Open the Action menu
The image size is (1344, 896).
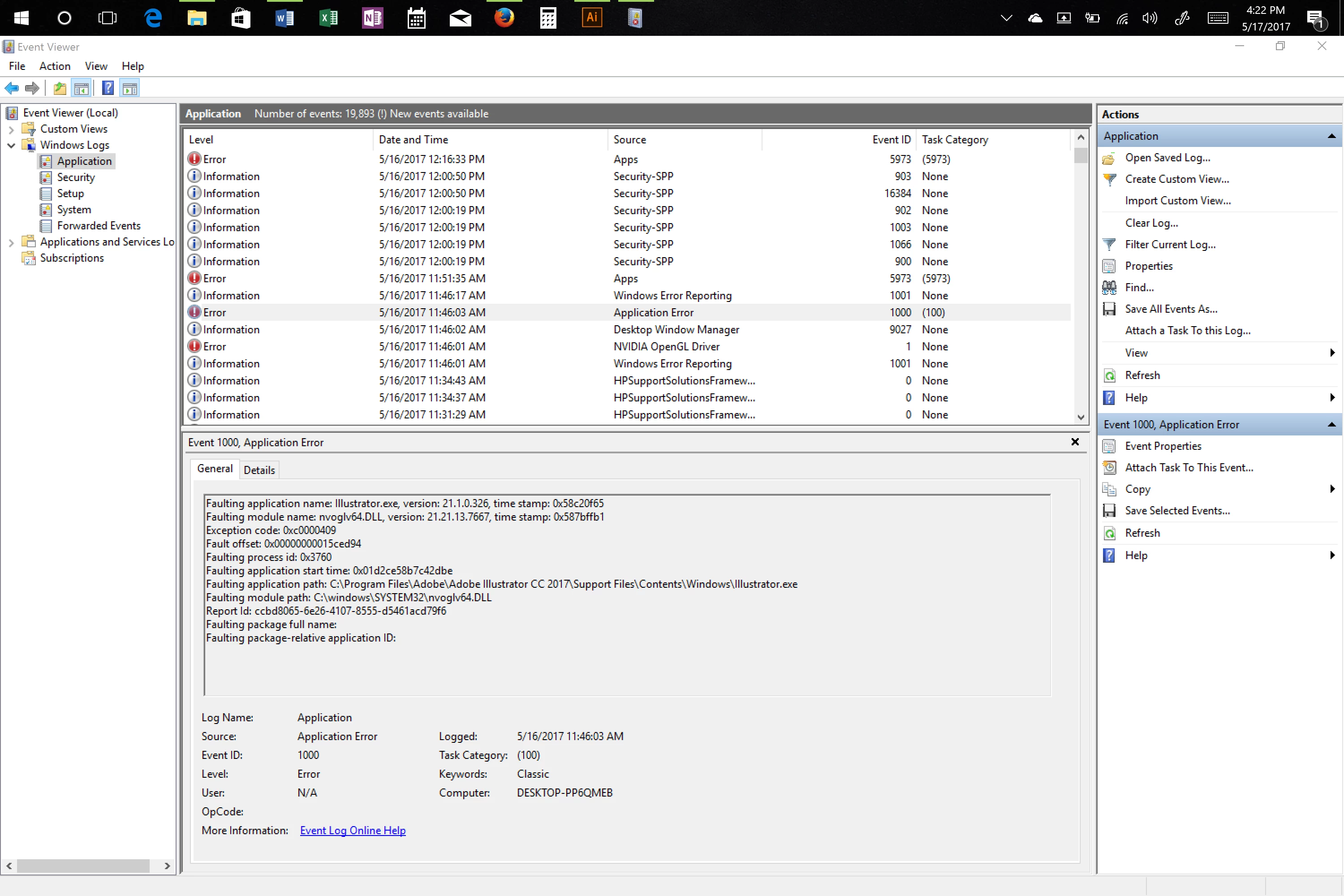tap(54, 66)
